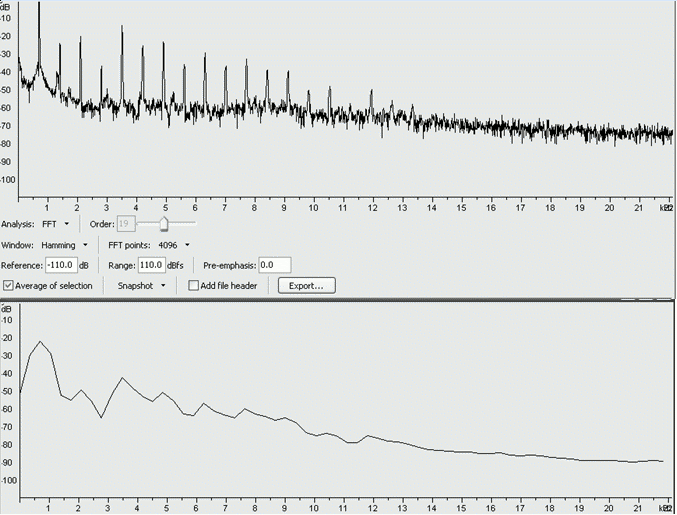Select the Range input field showing 110.0
Image resolution: width=677 pixels, height=515 pixels.
pos(152,265)
